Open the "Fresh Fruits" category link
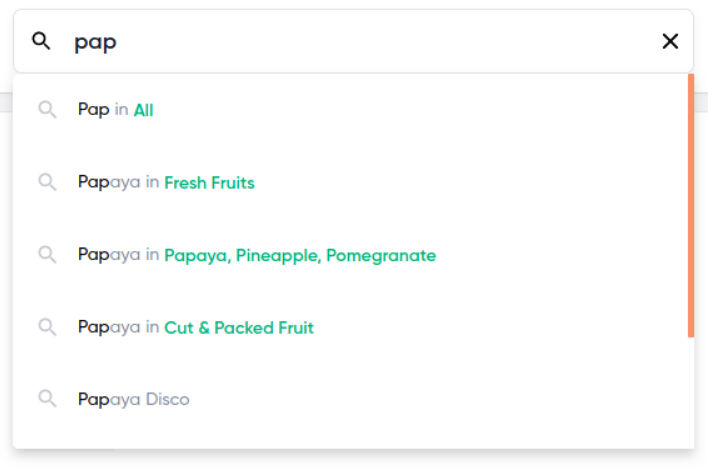 pos(209,183)
